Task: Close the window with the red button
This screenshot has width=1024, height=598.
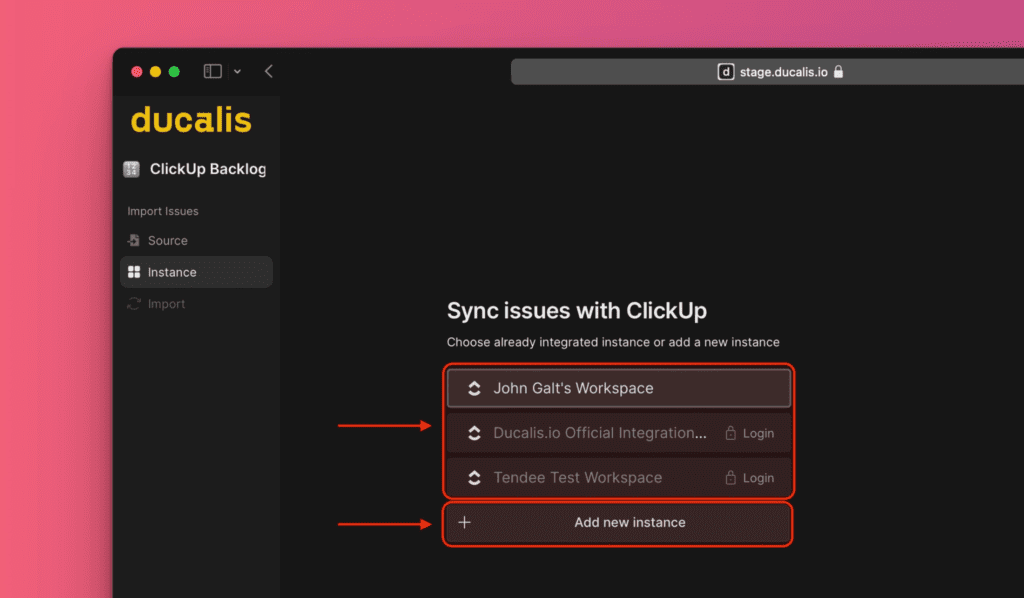Action: point(136,72)
